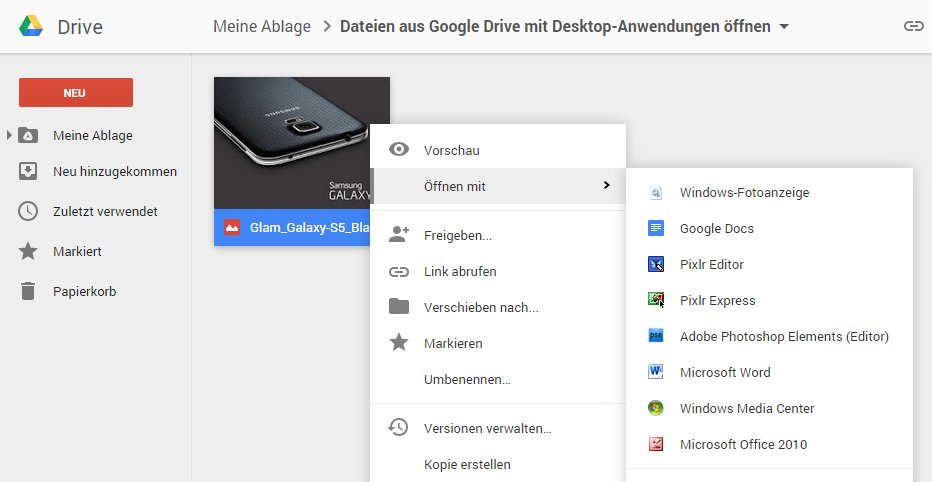
Task: Click the Adobe Photoshop Elements icon
Action: pos(656,337)
